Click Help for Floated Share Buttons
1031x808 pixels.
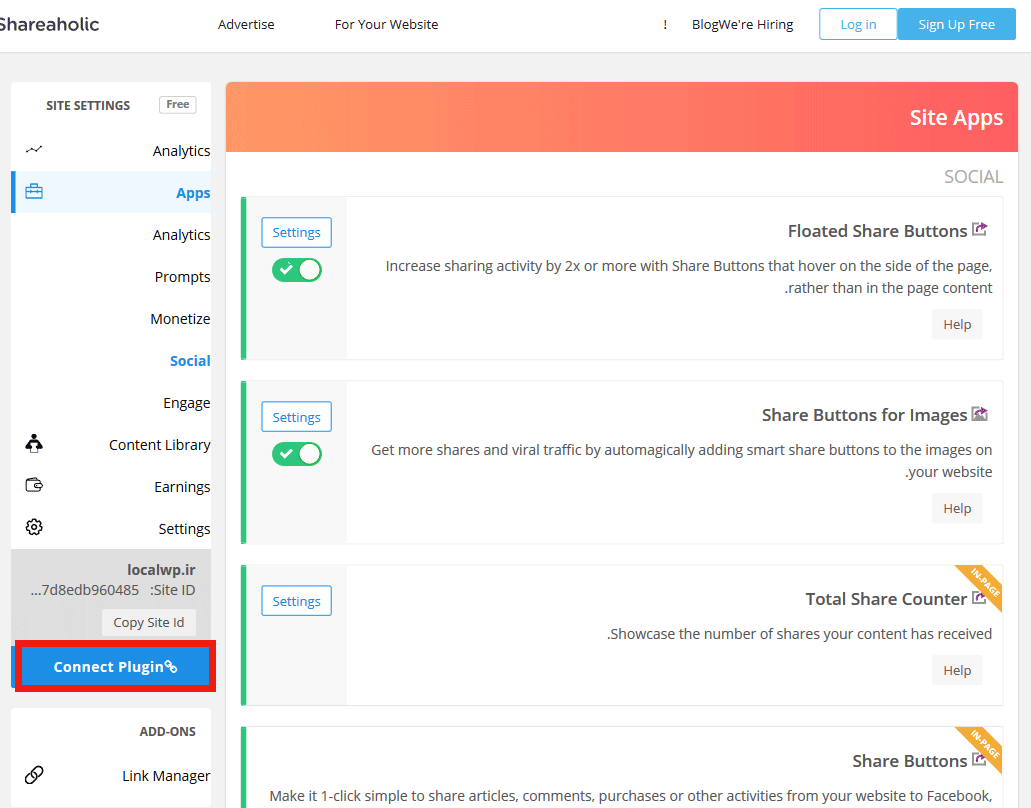[x=957, y=324]
